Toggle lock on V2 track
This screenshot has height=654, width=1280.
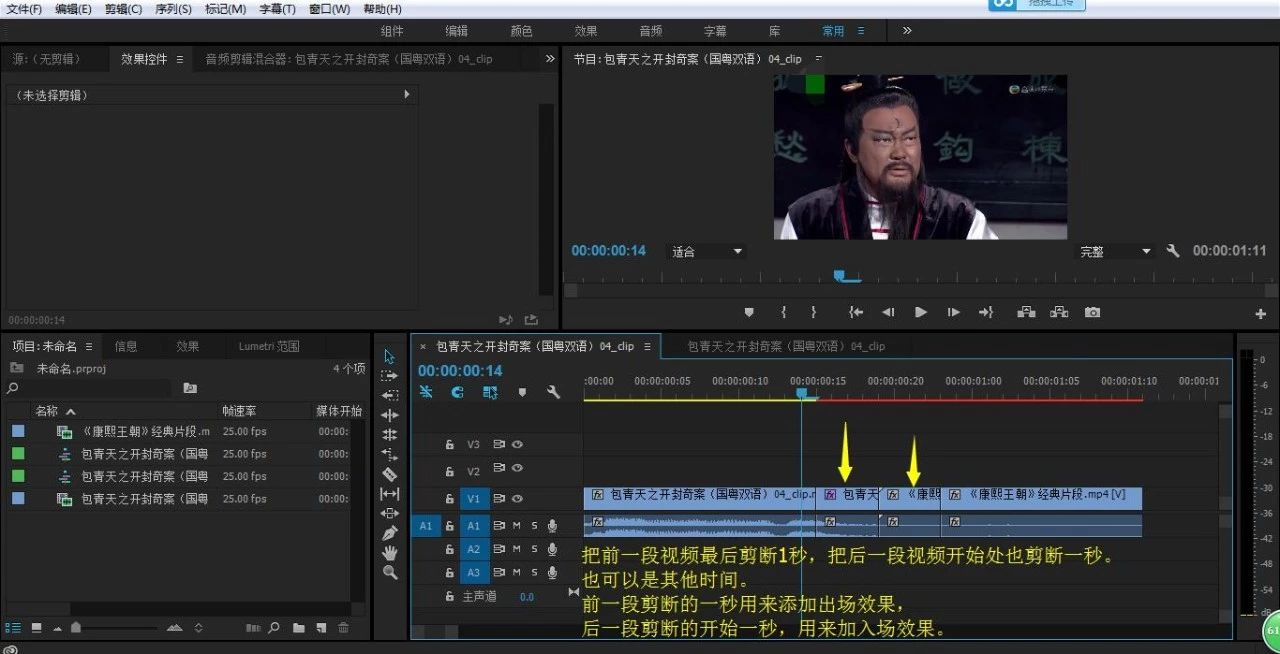450,469
